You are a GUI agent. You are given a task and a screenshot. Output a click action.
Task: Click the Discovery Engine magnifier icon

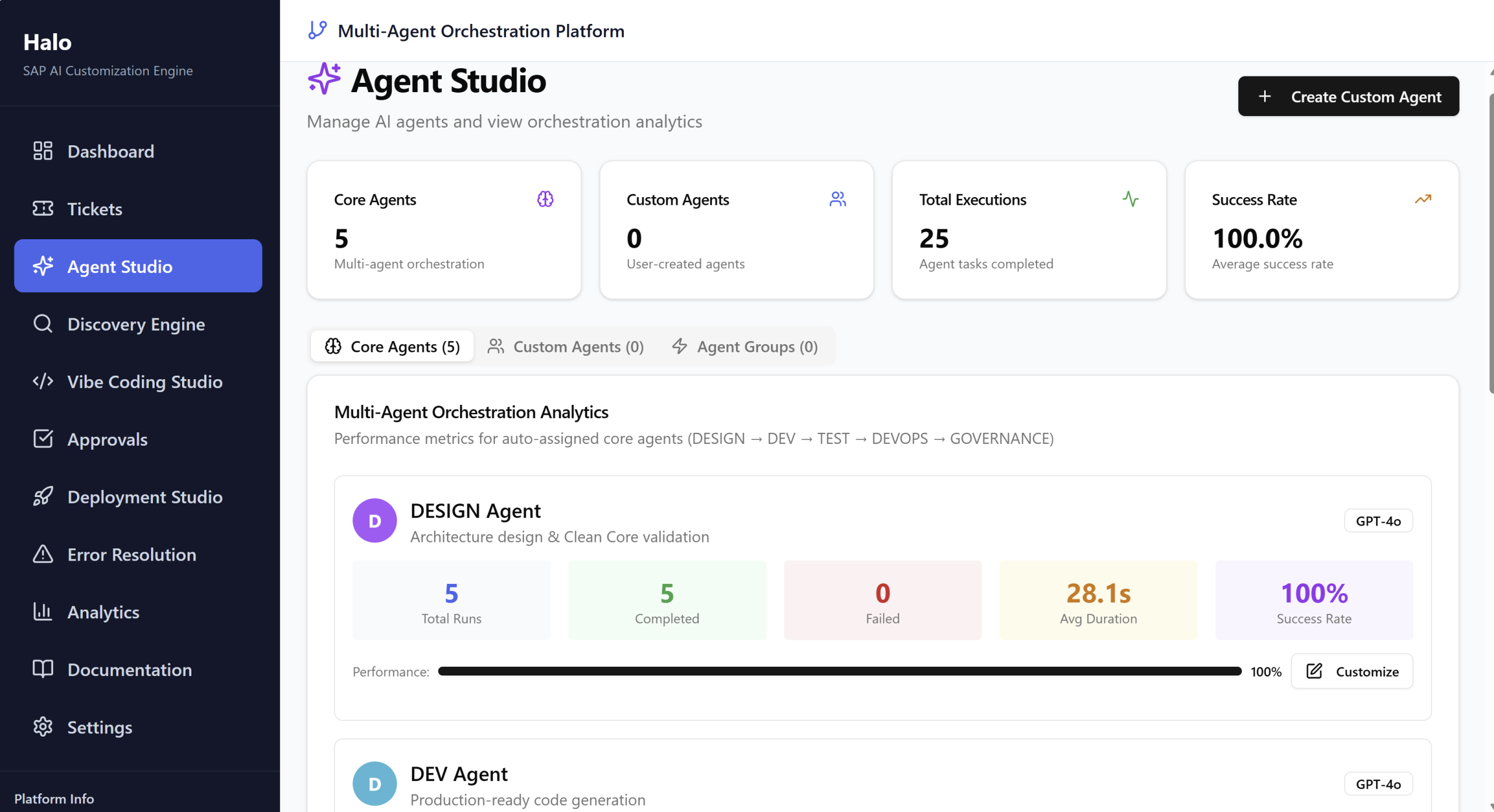pos(43,324)
